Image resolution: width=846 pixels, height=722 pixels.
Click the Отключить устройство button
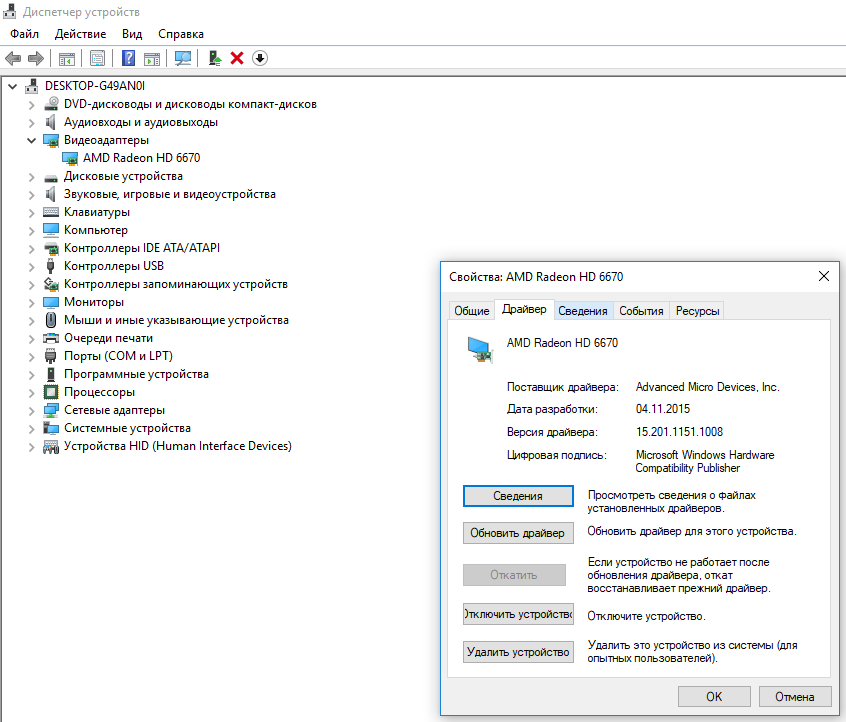tap(518, 614)
